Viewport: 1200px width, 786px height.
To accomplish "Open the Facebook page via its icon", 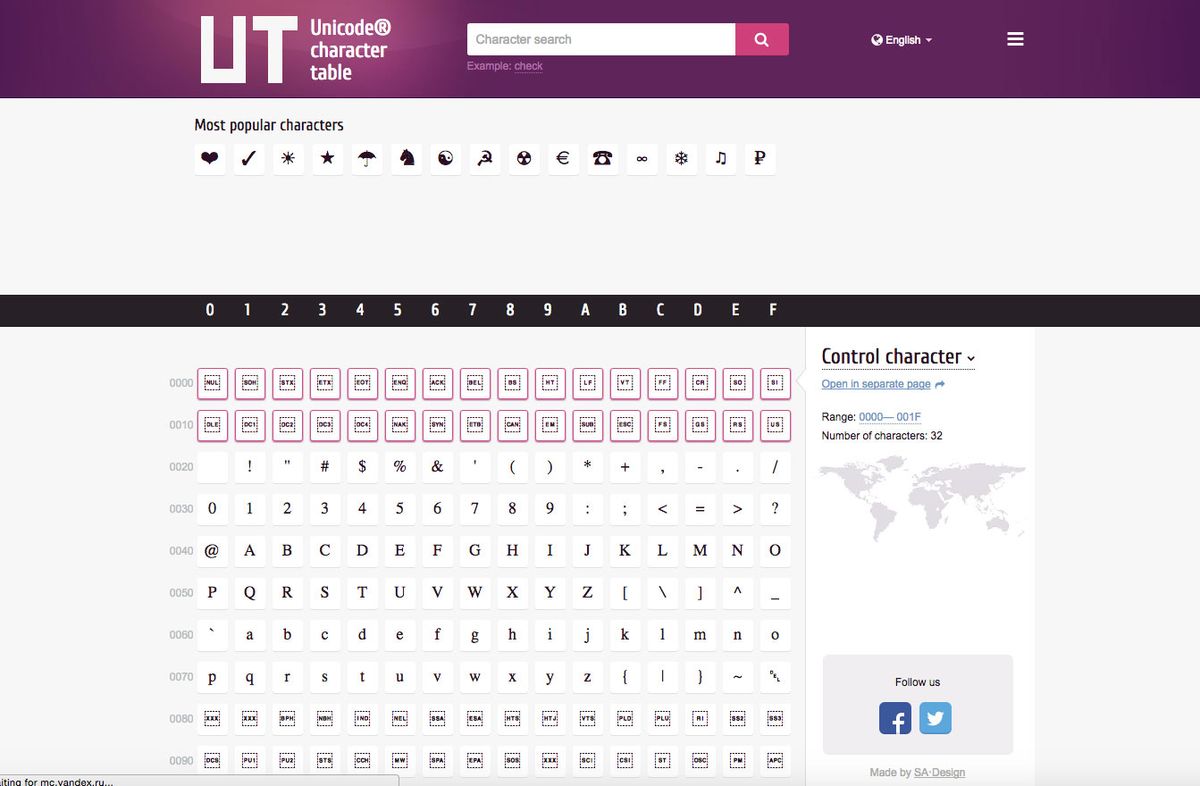I will 895,718.
